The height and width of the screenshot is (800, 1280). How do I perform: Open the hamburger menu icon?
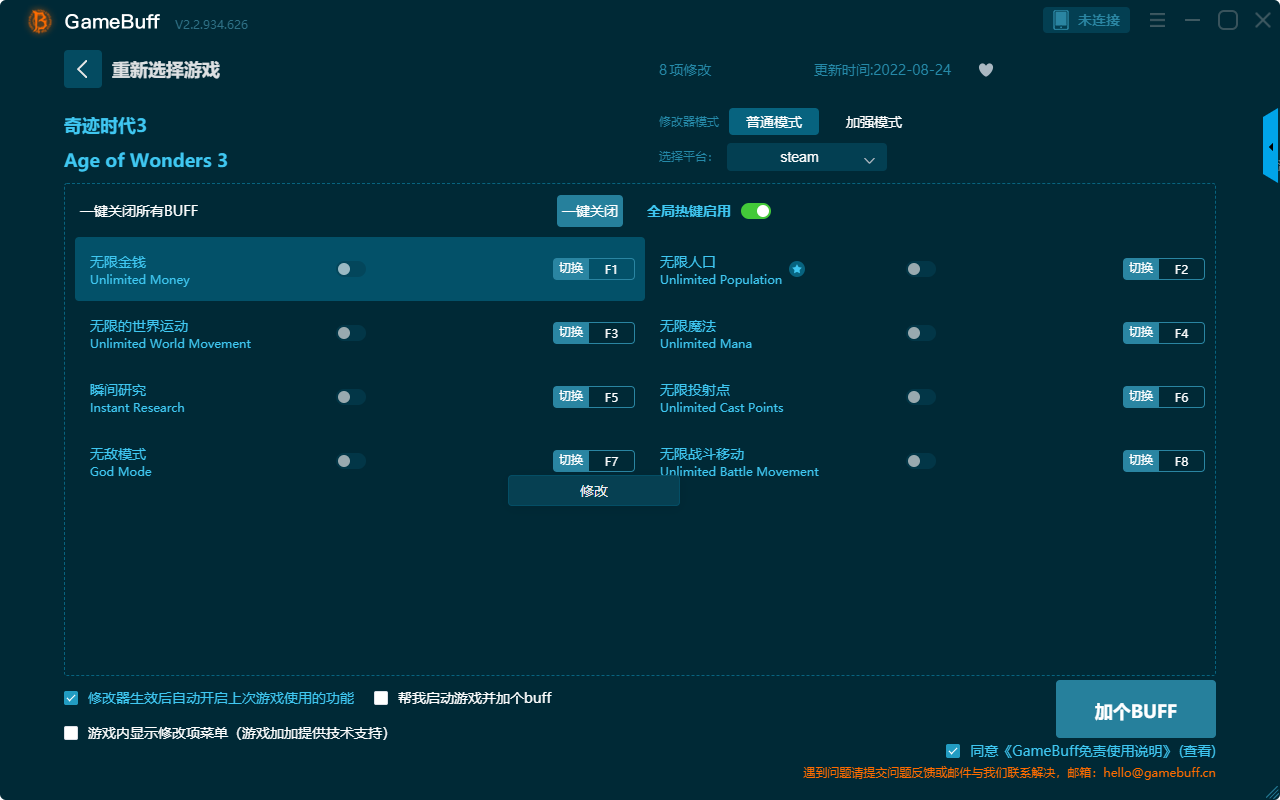click(x=1157, y=20)
